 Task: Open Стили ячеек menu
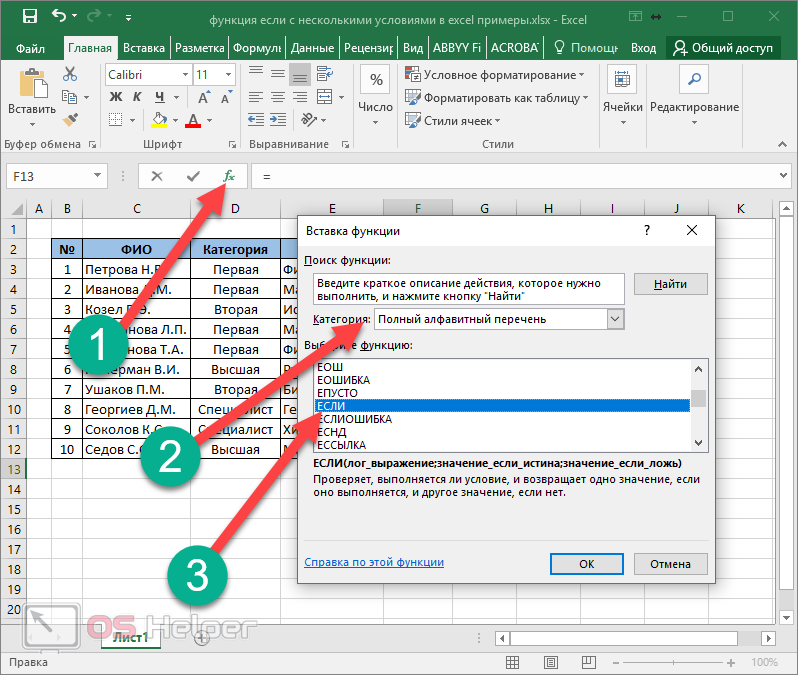453,121
